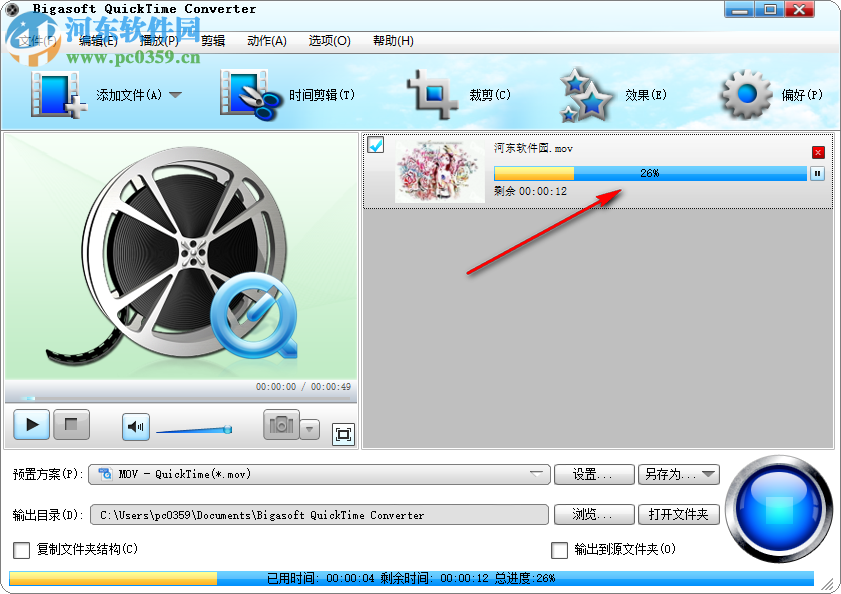Viewport: 841px width, 594px height.
Task: Open the 另存为 save-as dropdown
Action: tap(710, 475)
